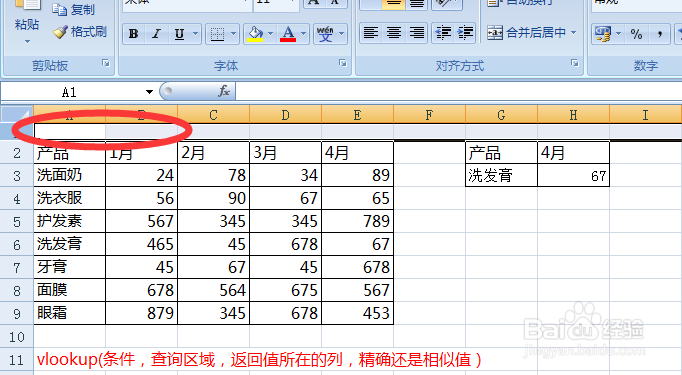Open the Name Box dropdown arrow
Image resolution: width=682 pixels, height=375 pixels.
(x=149, y=92)
